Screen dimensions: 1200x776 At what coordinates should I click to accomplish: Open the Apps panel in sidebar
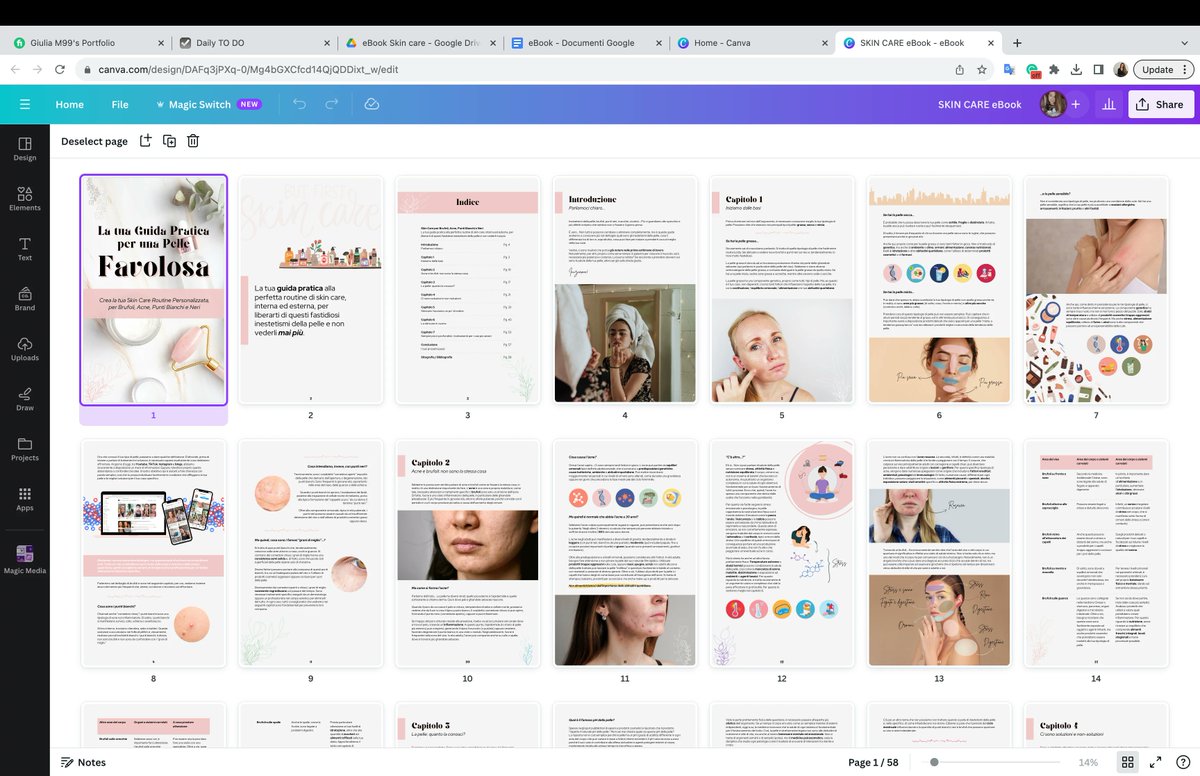pos(25,499)
